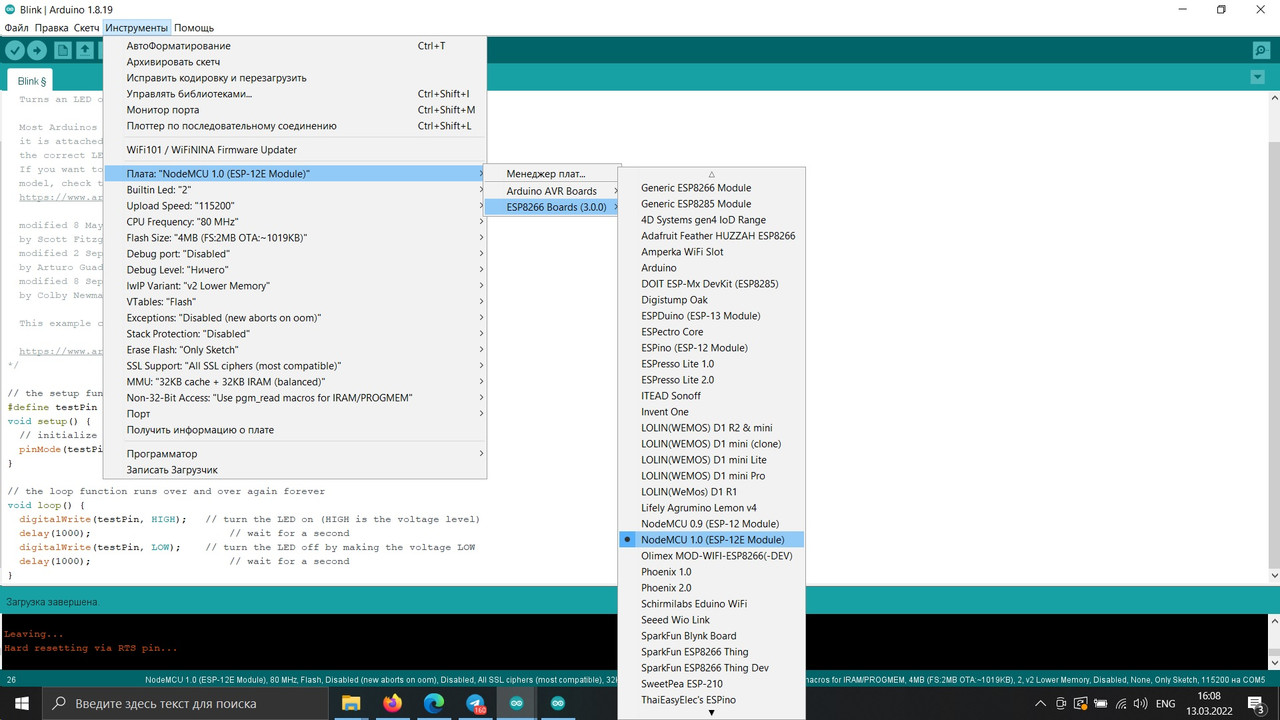Image resolution: width=1280 pixels, height=720 pixels.
Task: Click the 'Загрузка завершена.' status text
Action: coord(52,602)
